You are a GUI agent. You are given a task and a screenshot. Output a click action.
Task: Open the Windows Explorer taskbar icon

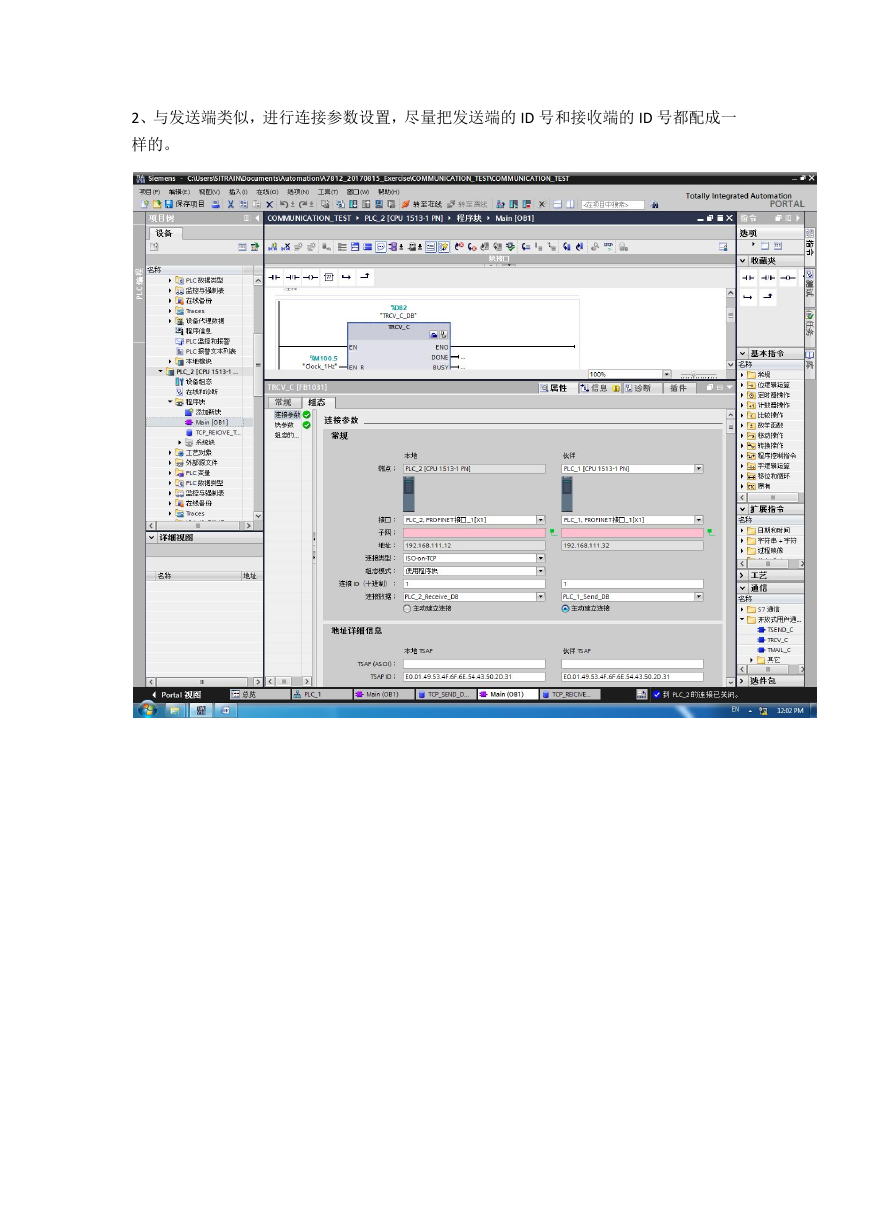[x=174, y=710]
